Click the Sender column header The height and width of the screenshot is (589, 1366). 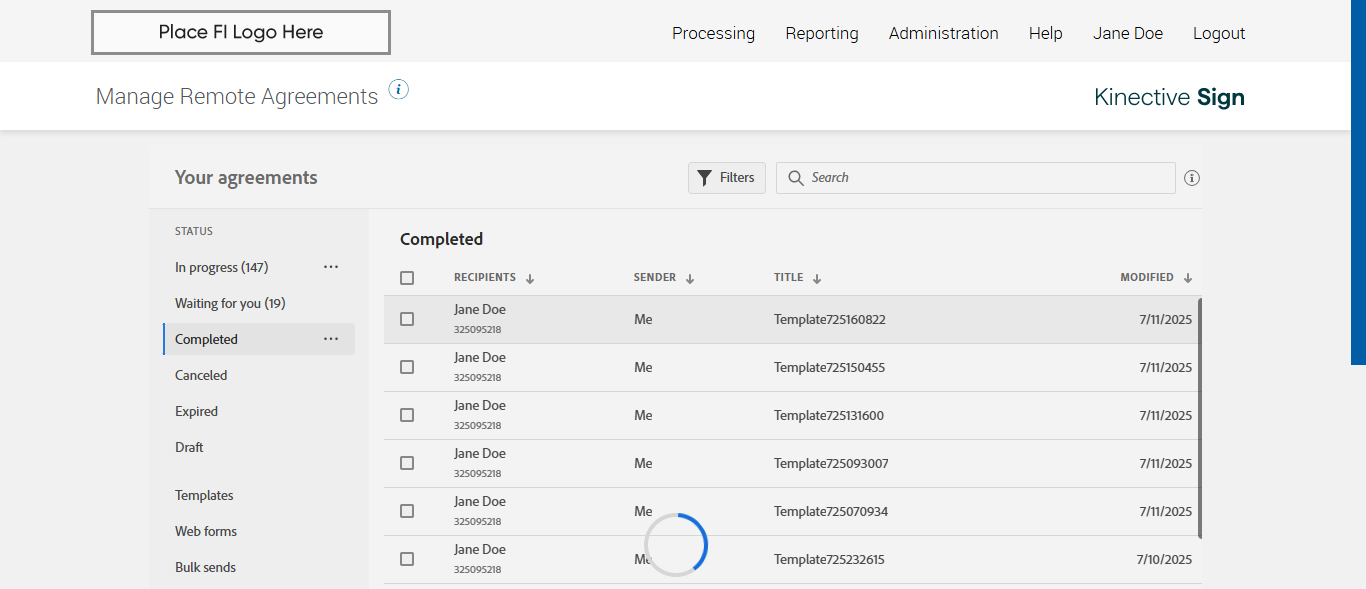655,278
